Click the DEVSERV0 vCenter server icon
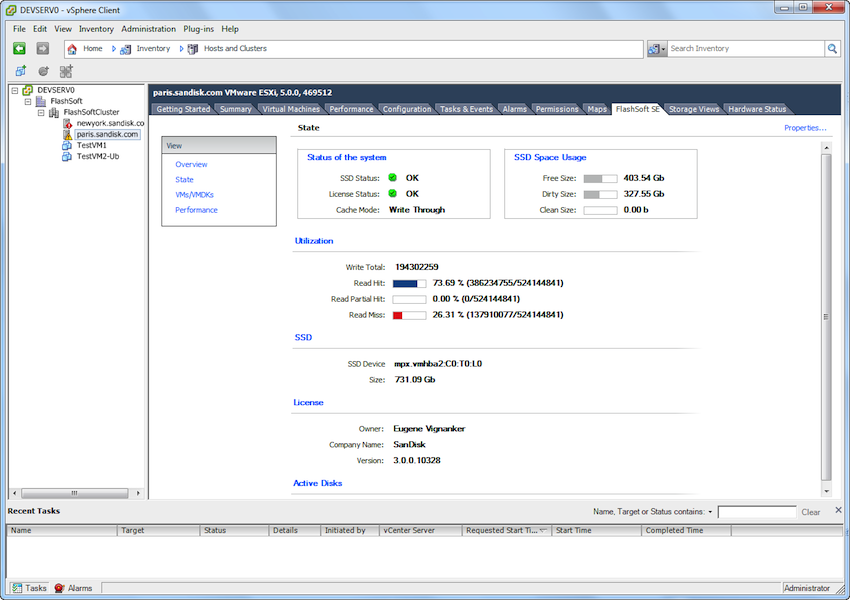850x600 pixels. [28, 90]
